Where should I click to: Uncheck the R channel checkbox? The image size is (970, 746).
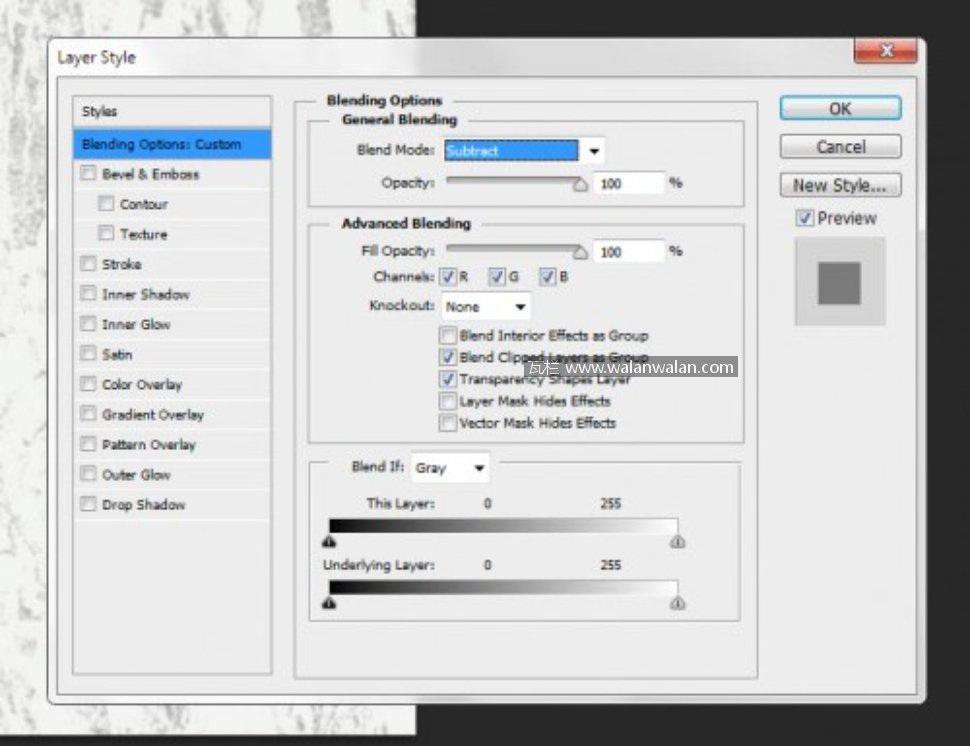(x=448, y=277)
